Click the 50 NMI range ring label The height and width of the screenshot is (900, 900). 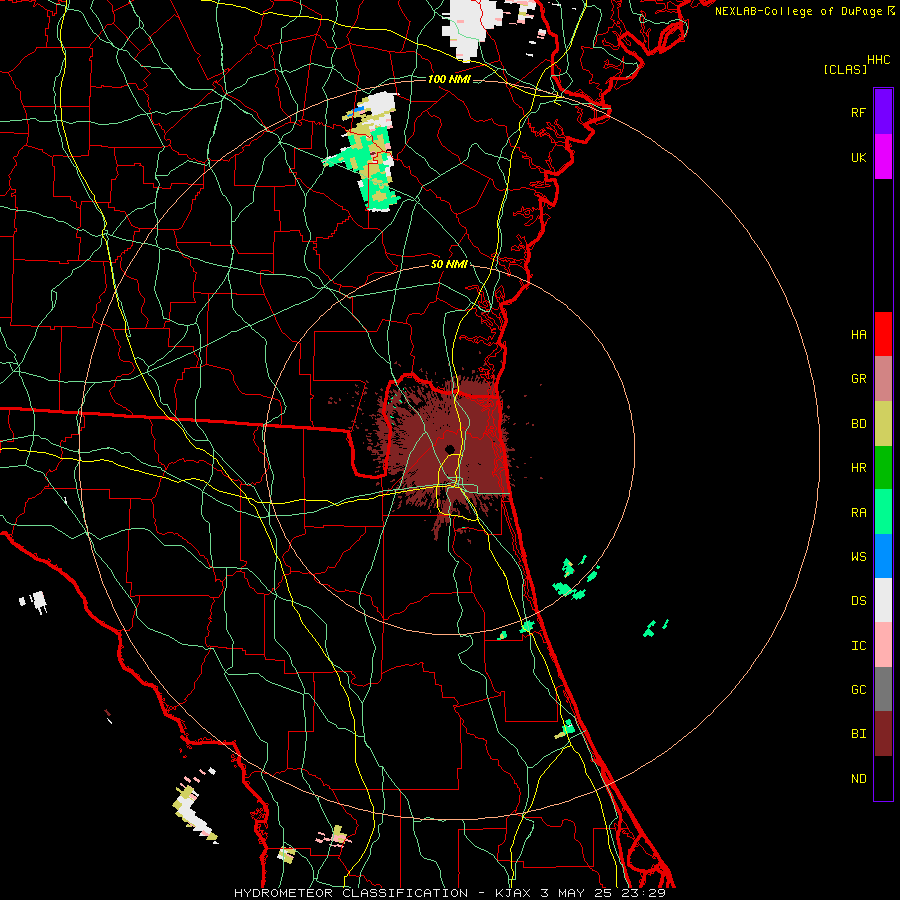coord(449,264)
